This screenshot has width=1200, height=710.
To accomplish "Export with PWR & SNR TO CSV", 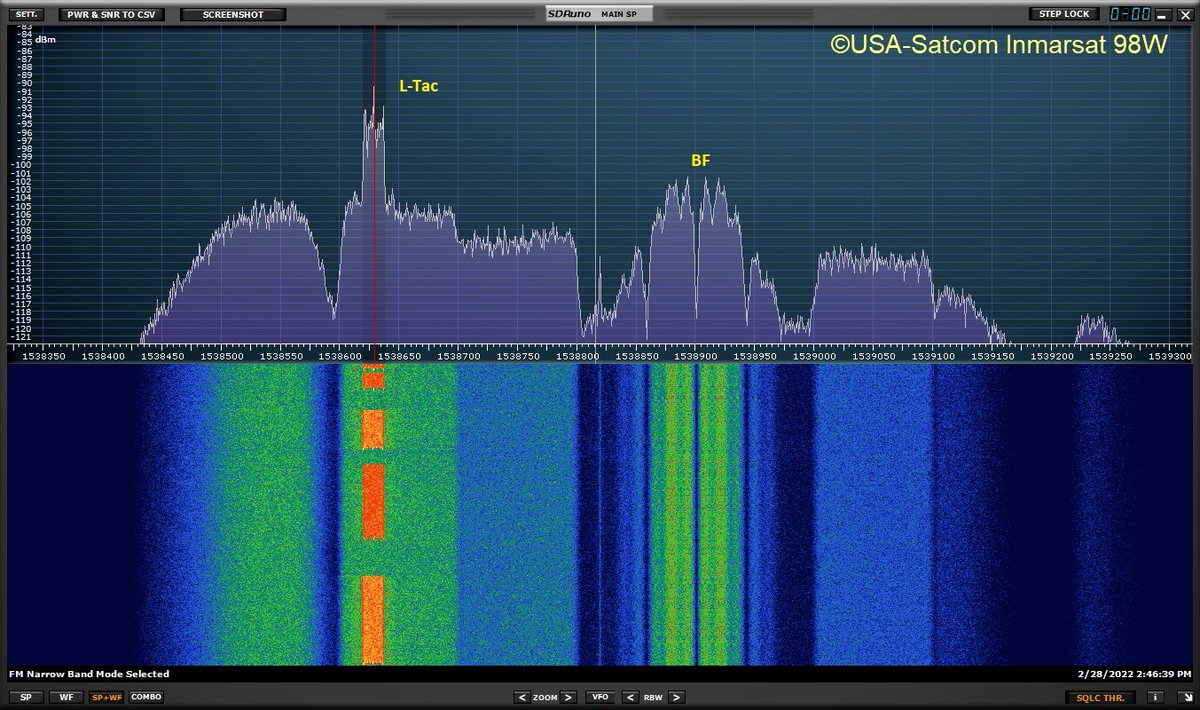I will [x=111, y=15].
